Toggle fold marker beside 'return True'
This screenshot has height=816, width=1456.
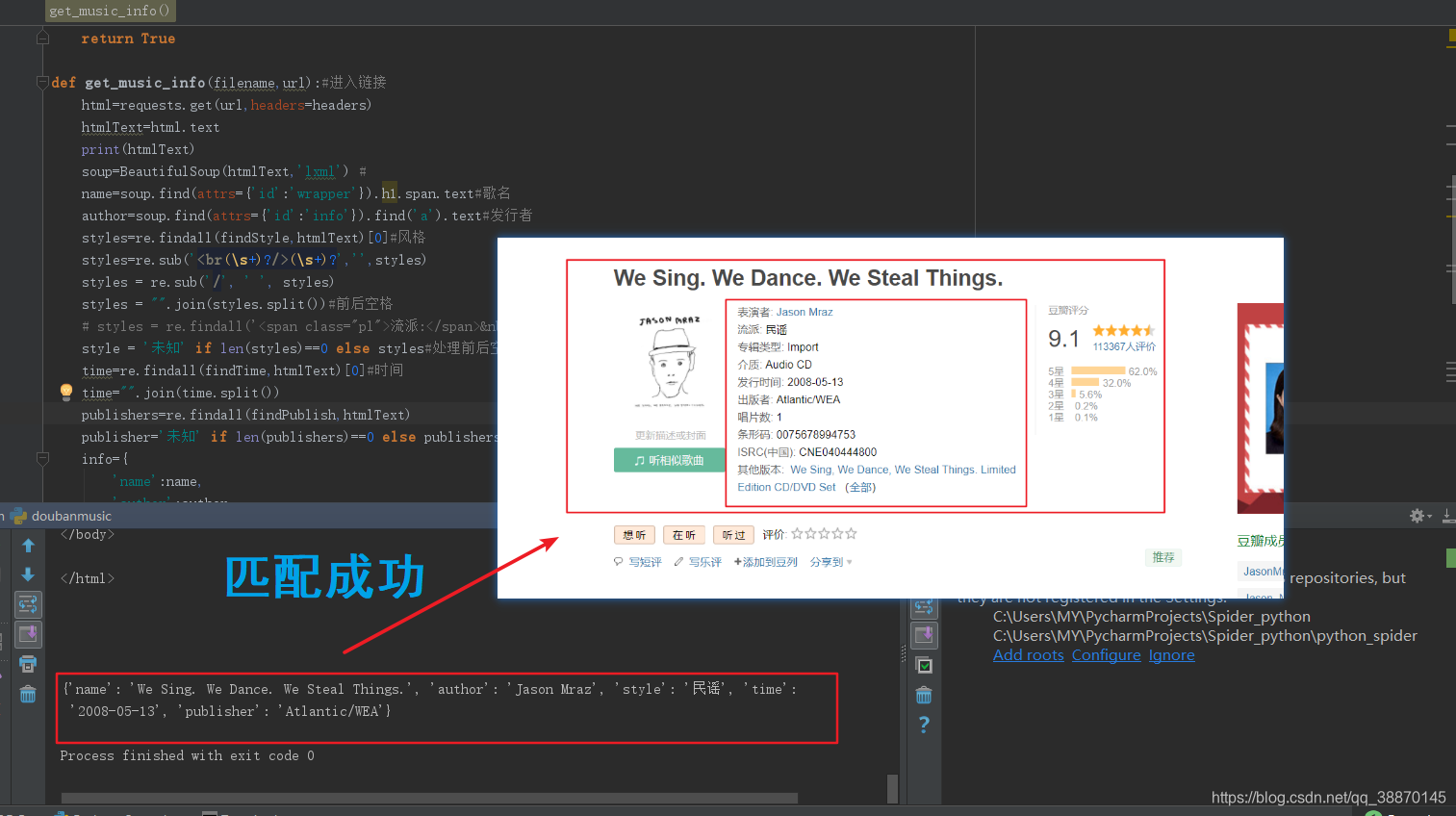point(42,38)
